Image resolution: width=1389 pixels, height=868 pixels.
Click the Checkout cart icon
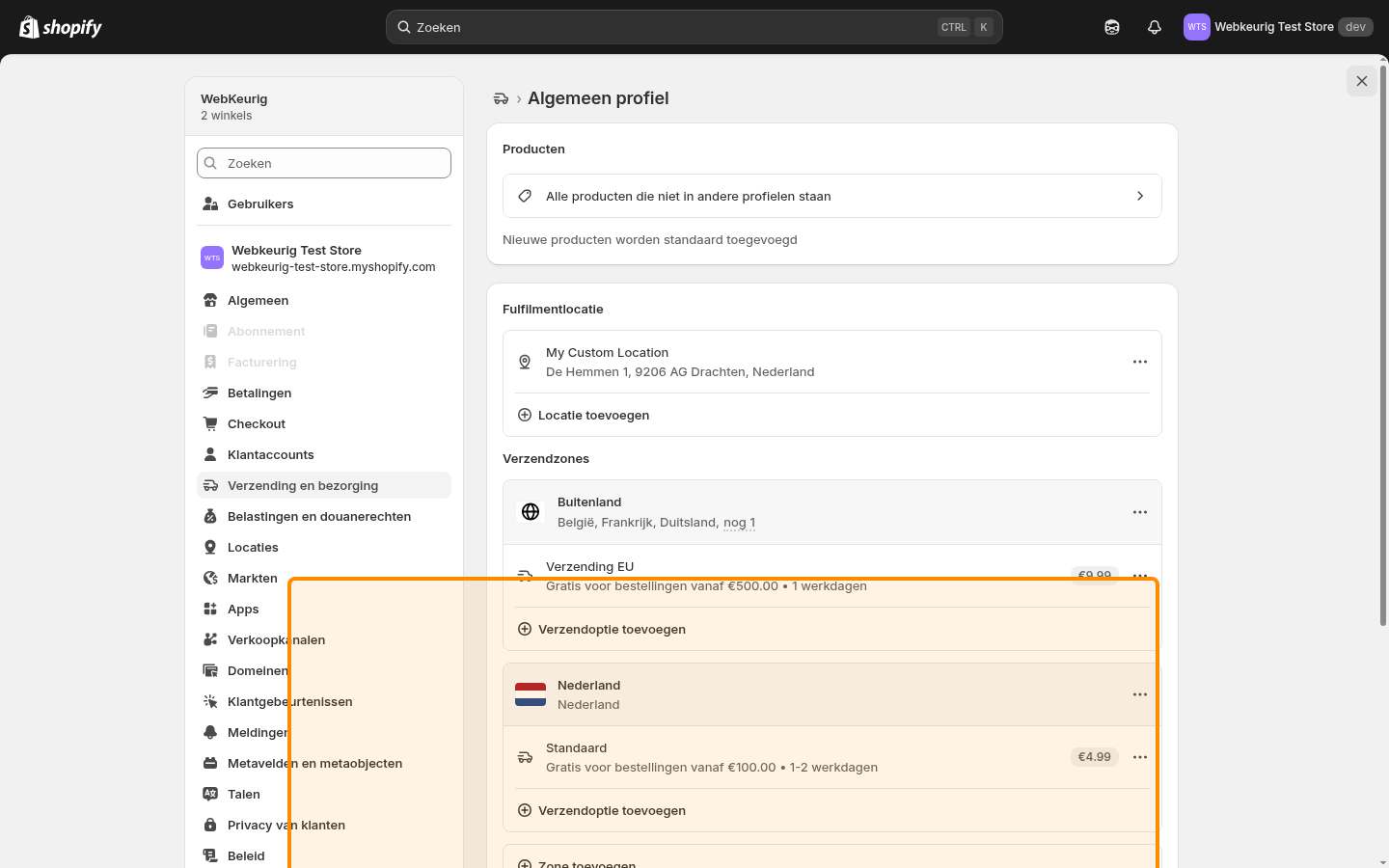pos(210,423)
